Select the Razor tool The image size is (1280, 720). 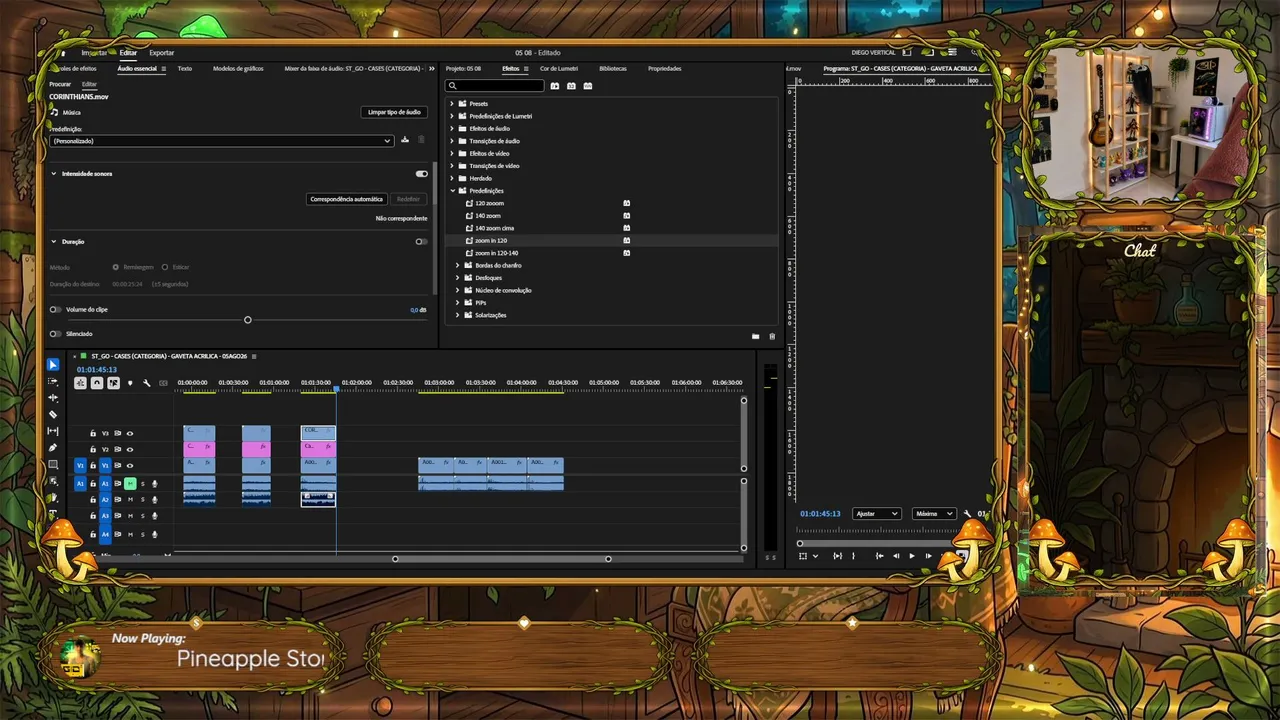(53, 414)
